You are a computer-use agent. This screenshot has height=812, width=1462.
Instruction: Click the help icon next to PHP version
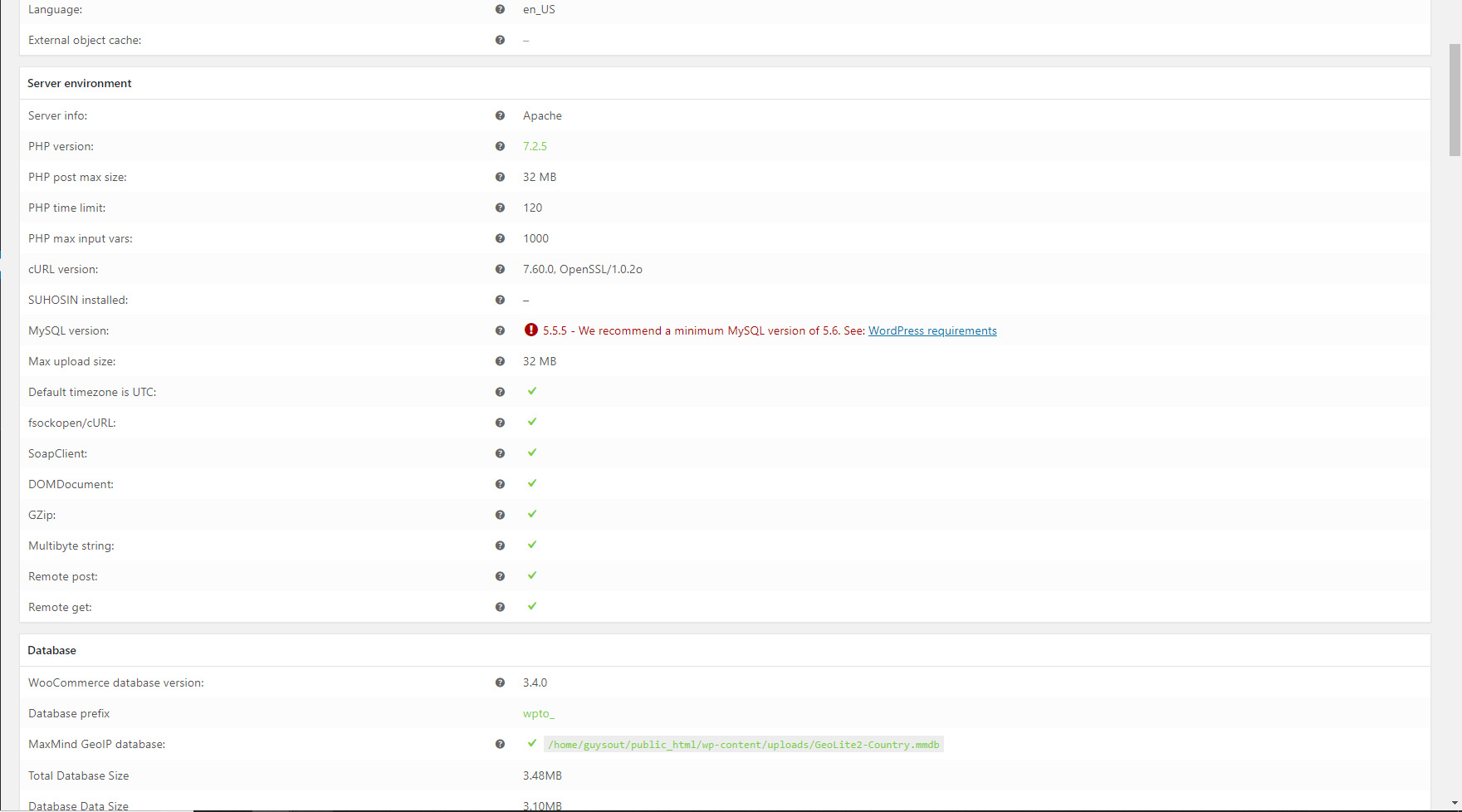click(x=500, y=146)
